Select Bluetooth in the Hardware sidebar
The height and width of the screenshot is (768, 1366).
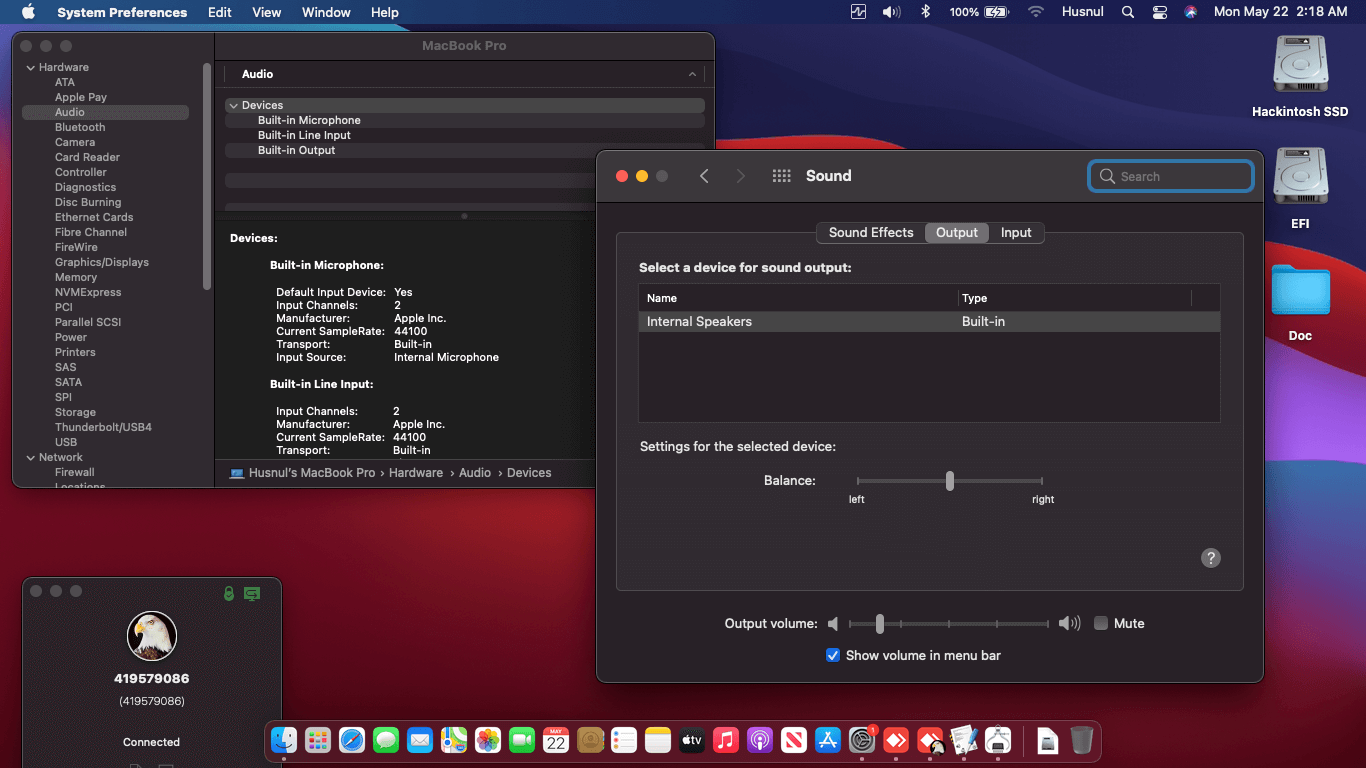80,127
